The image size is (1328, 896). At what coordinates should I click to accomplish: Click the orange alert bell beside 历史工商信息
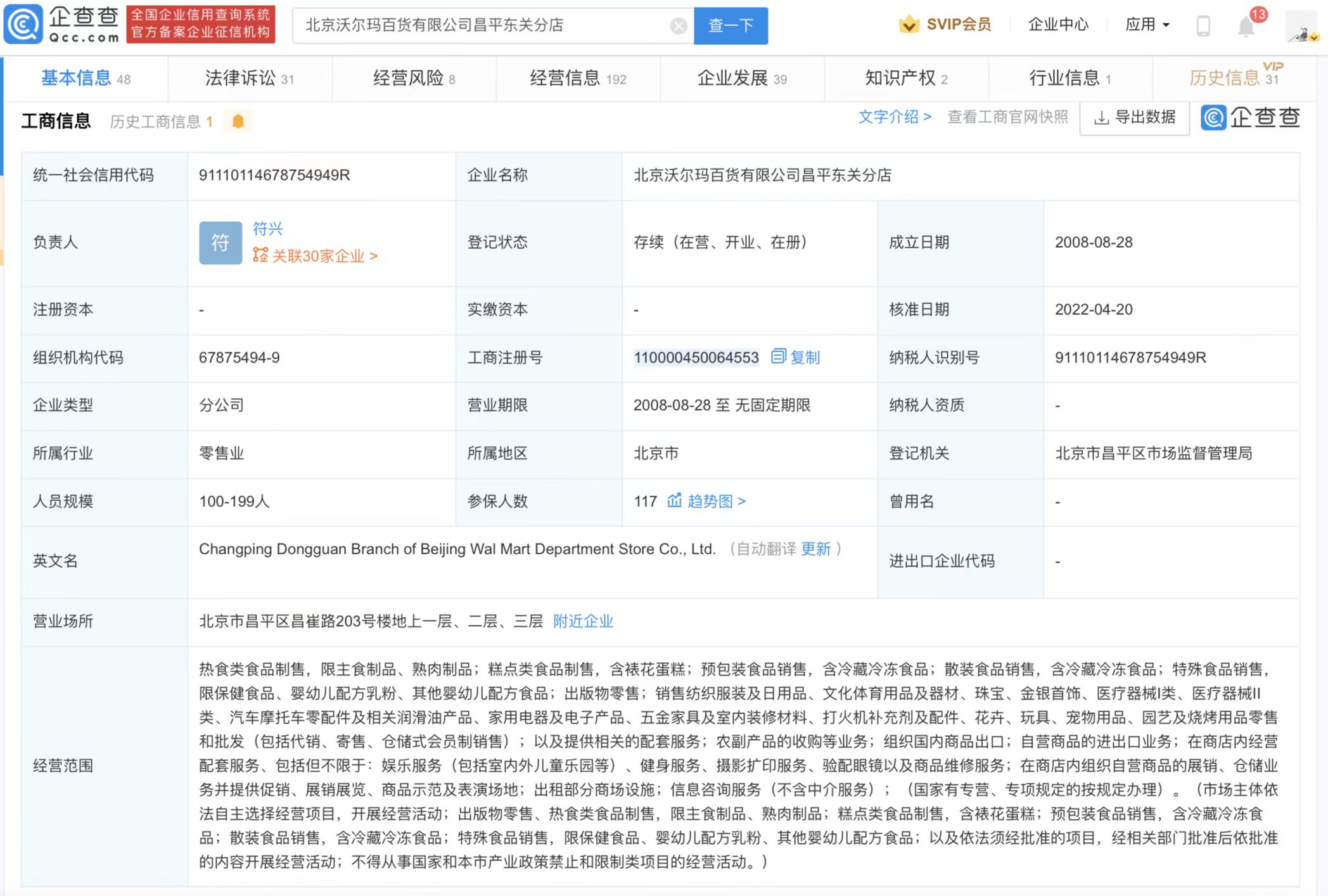coord(238,121)
